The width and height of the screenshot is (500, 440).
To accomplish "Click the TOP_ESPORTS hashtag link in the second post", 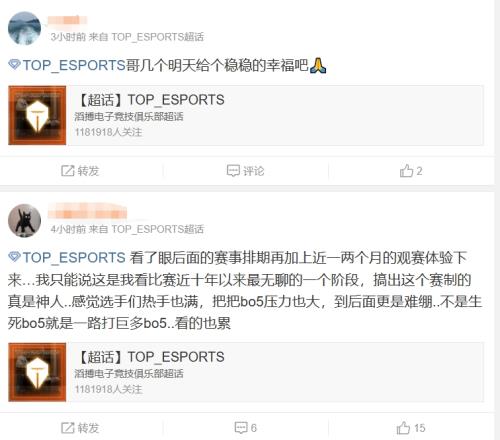I will 74,258.
